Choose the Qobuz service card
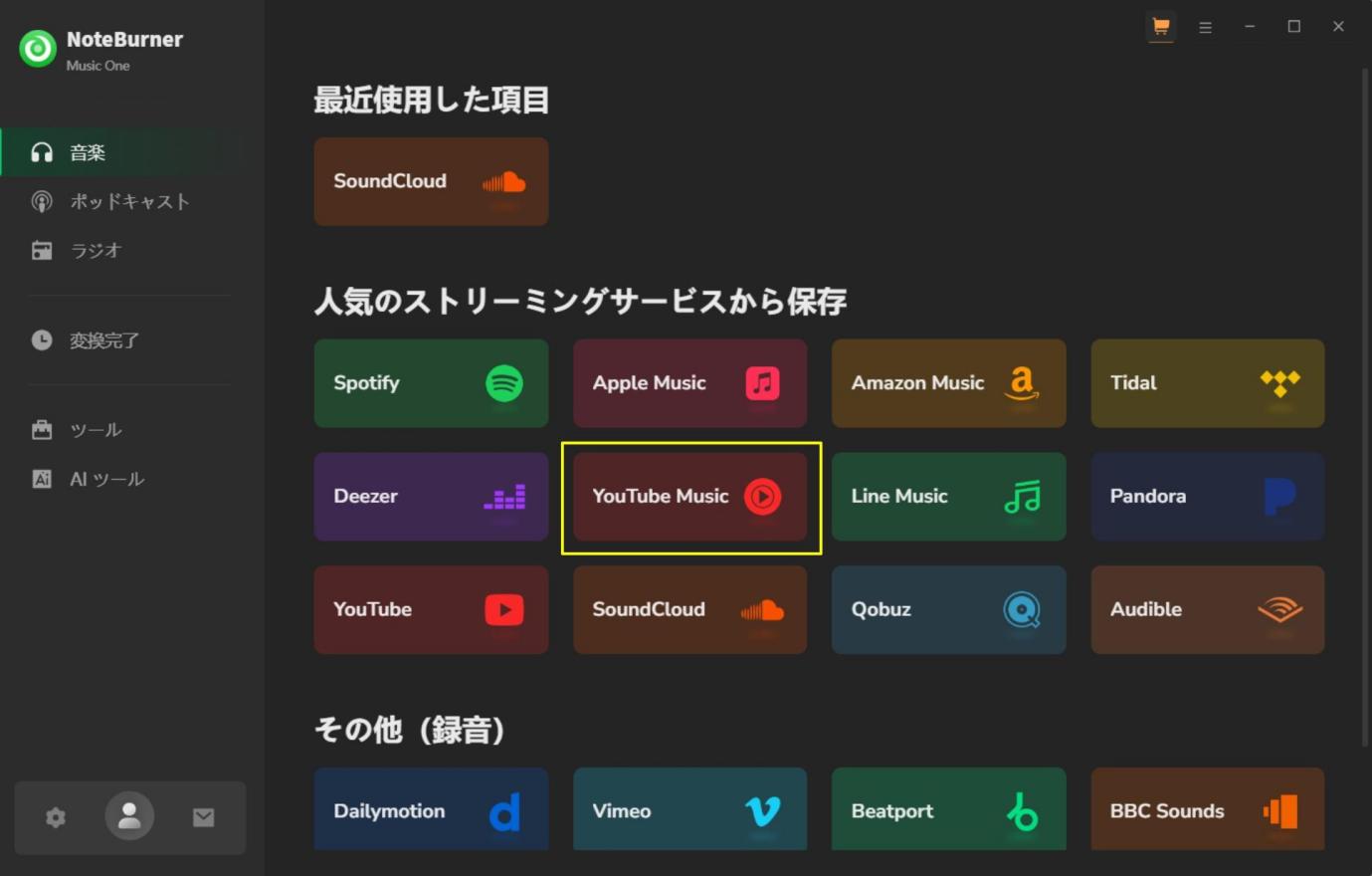 [948, 610]
